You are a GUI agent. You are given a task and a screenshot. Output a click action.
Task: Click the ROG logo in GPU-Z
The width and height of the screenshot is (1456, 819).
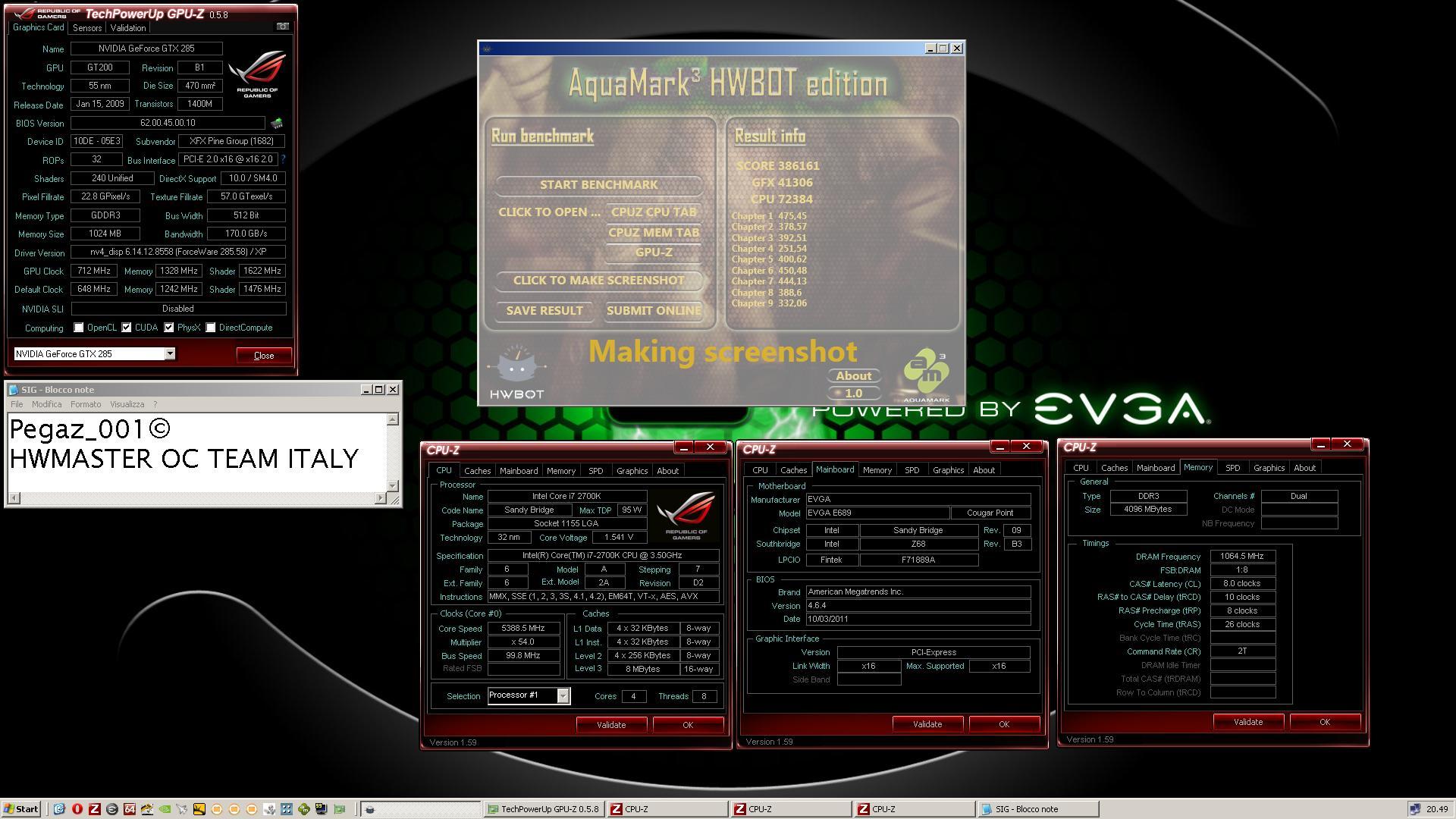pos(258,74)
